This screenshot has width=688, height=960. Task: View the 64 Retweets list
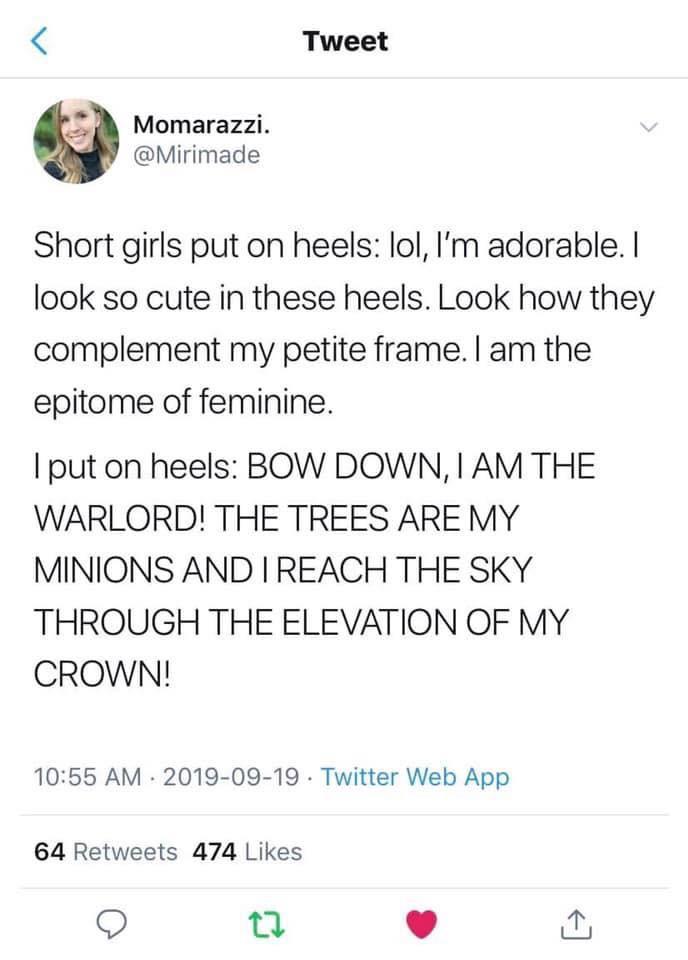[x=106, y=851]
